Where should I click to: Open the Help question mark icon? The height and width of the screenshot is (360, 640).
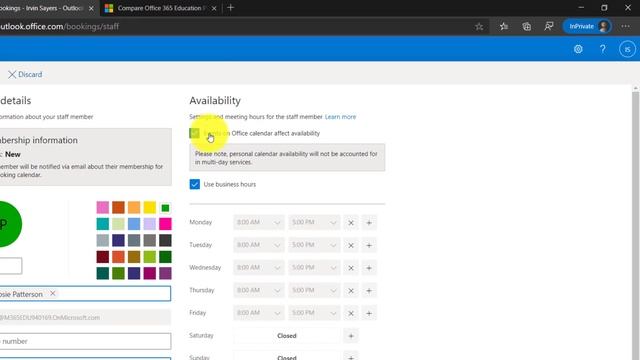point(602,49)
